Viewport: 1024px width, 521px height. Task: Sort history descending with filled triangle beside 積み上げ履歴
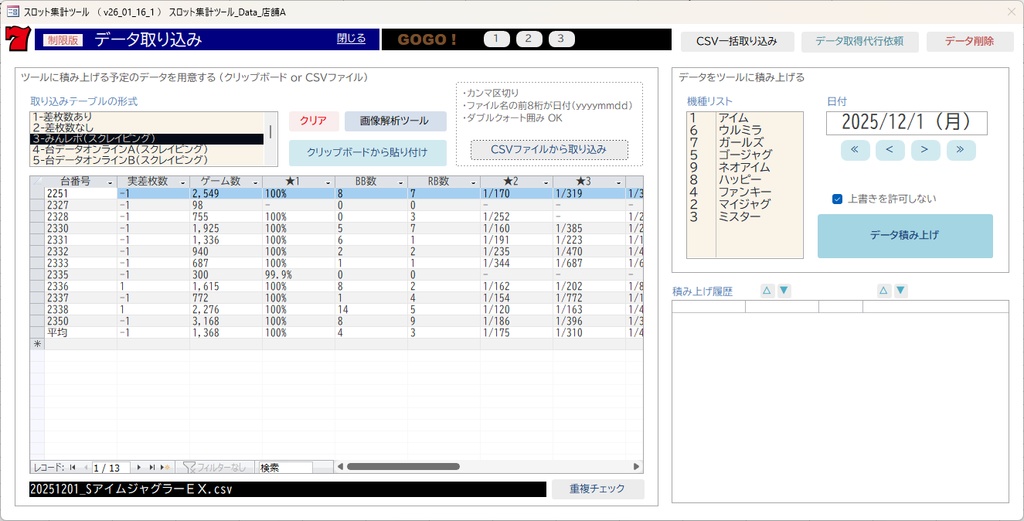click(784, 291)
